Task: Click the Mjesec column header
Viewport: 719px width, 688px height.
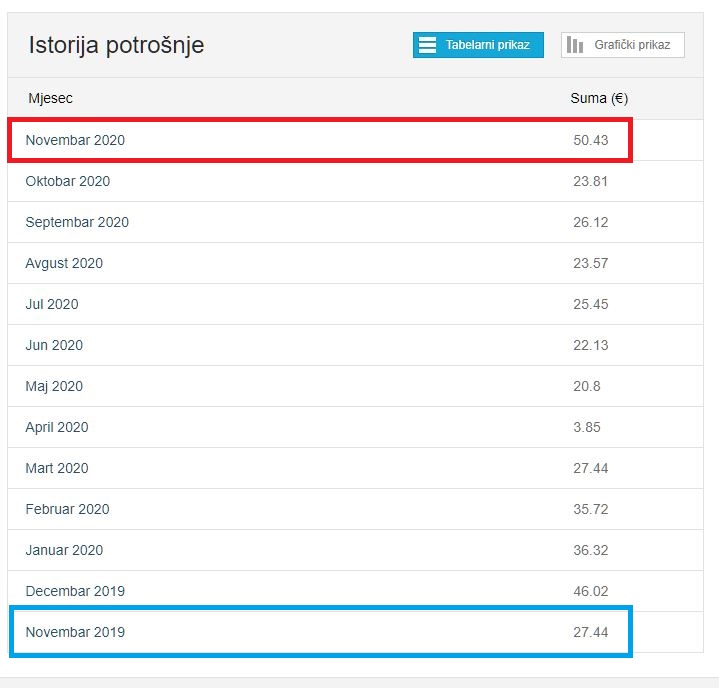Action: pyautogui.click(x=50, y=98)
